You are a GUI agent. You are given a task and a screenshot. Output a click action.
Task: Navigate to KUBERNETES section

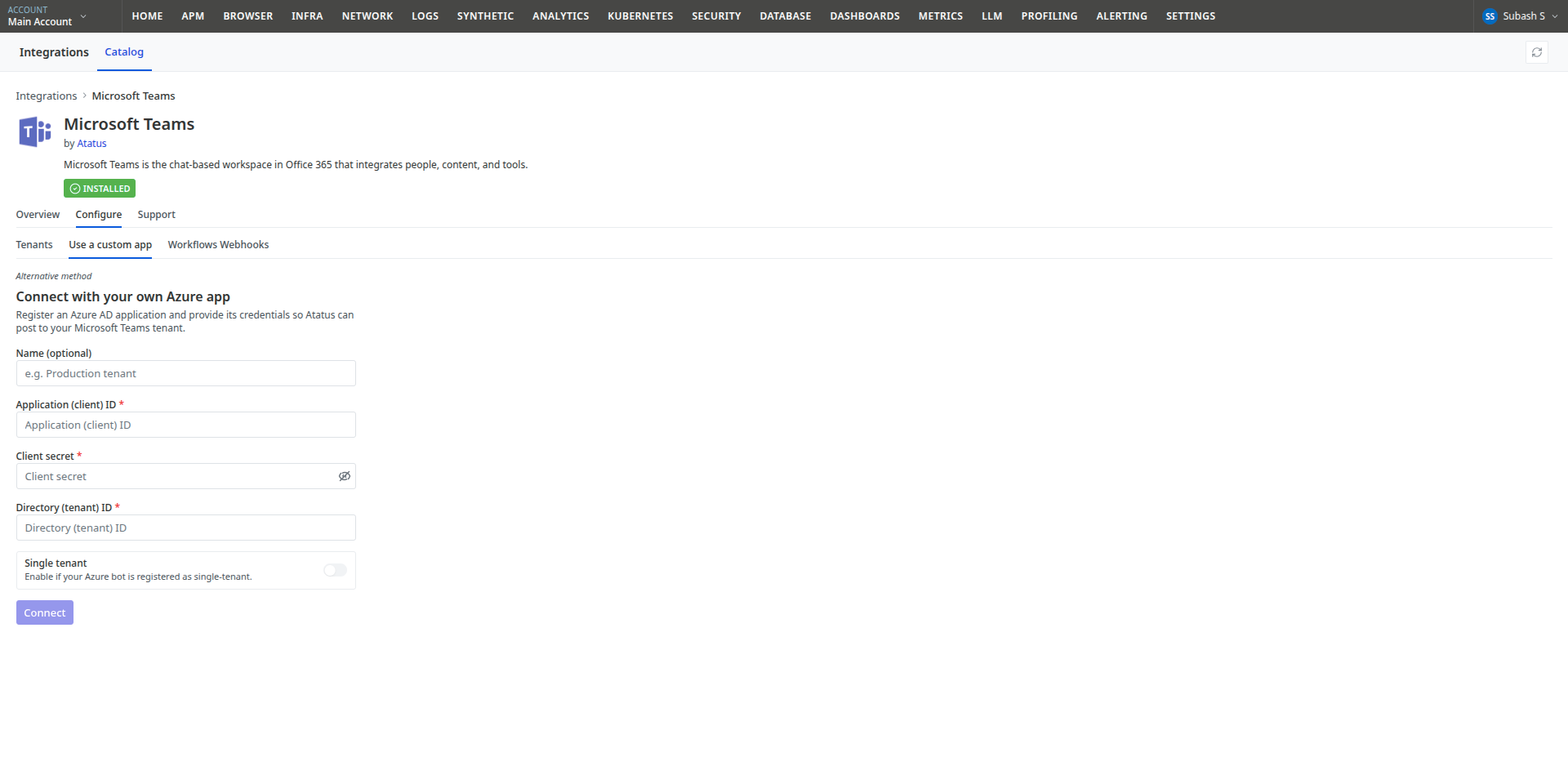pyautogui.click(x=640, y=16)
